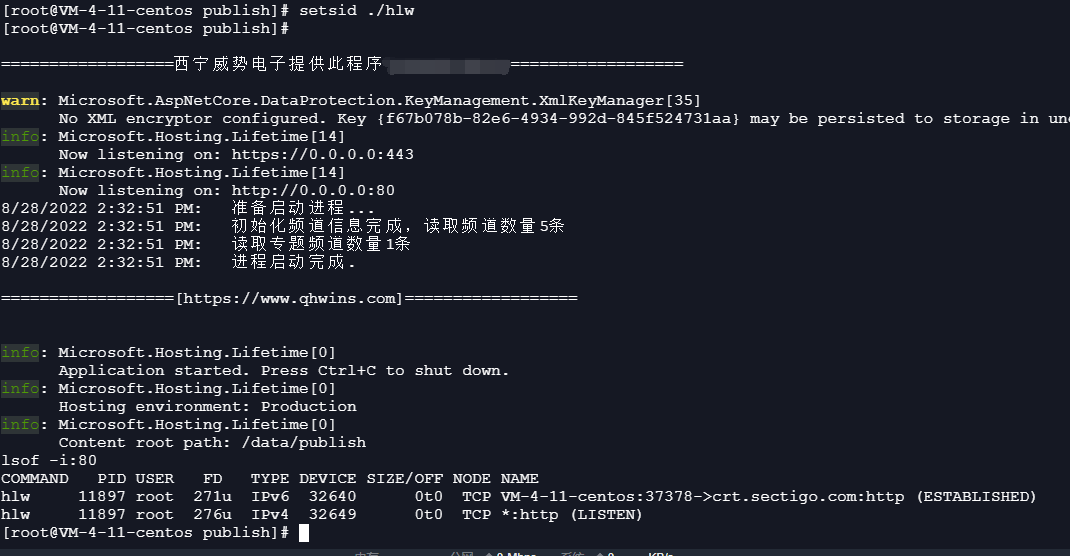
Task: Click the http://0.0.0.0:80 listening URL
Action: point(313,191)
